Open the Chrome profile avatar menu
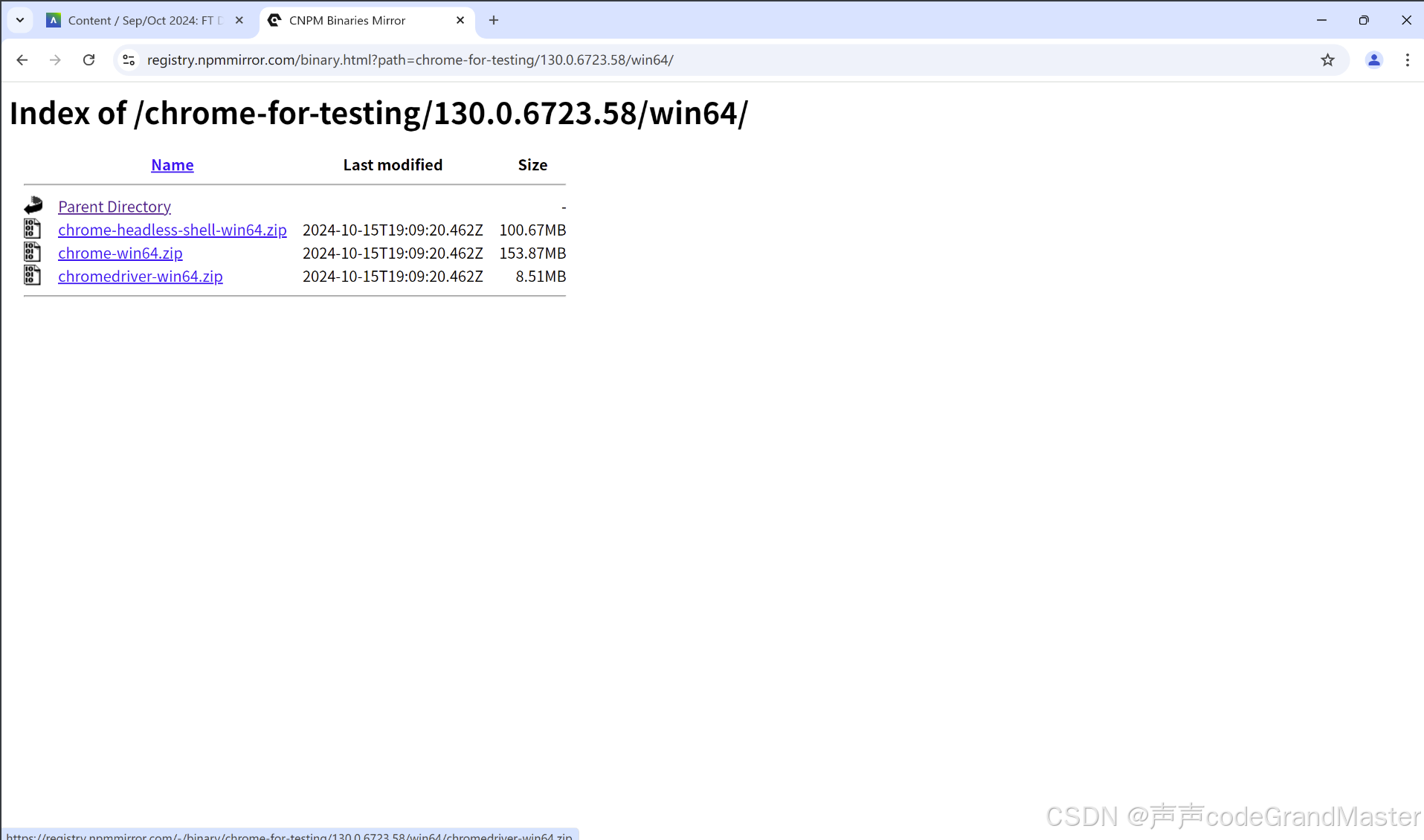Image resolution: width=1424 pixels, height=840 pixels. pyautogui.click(x=1374, y=60)
